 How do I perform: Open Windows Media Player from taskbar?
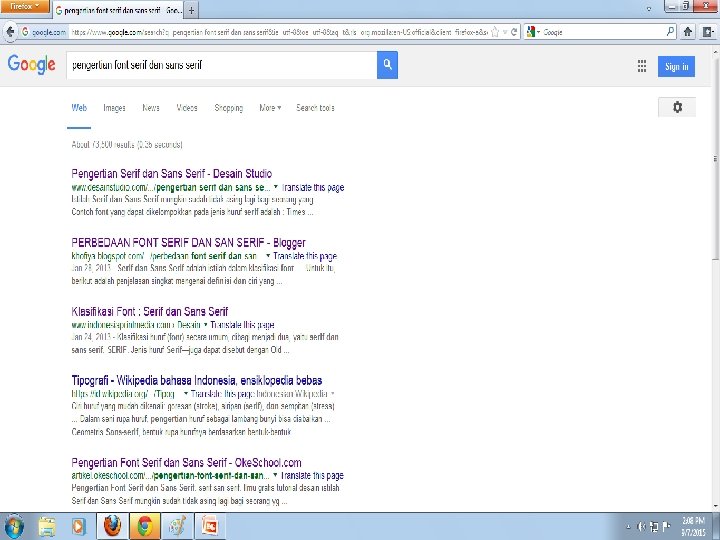[79, 526]
